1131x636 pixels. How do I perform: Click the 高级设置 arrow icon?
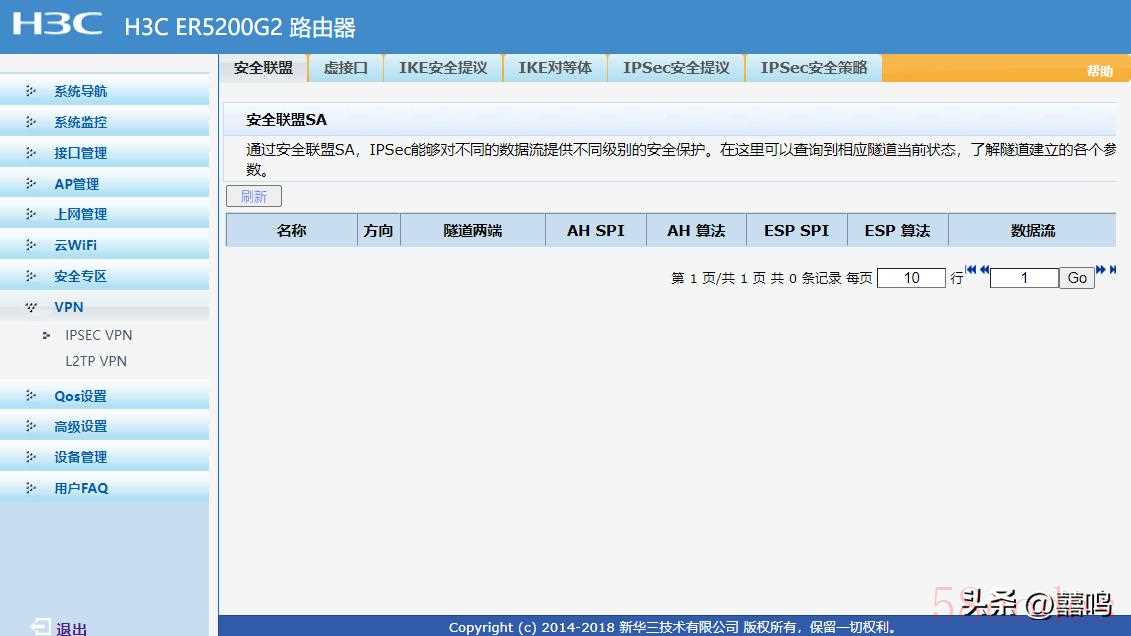click(x=30, y=426)
